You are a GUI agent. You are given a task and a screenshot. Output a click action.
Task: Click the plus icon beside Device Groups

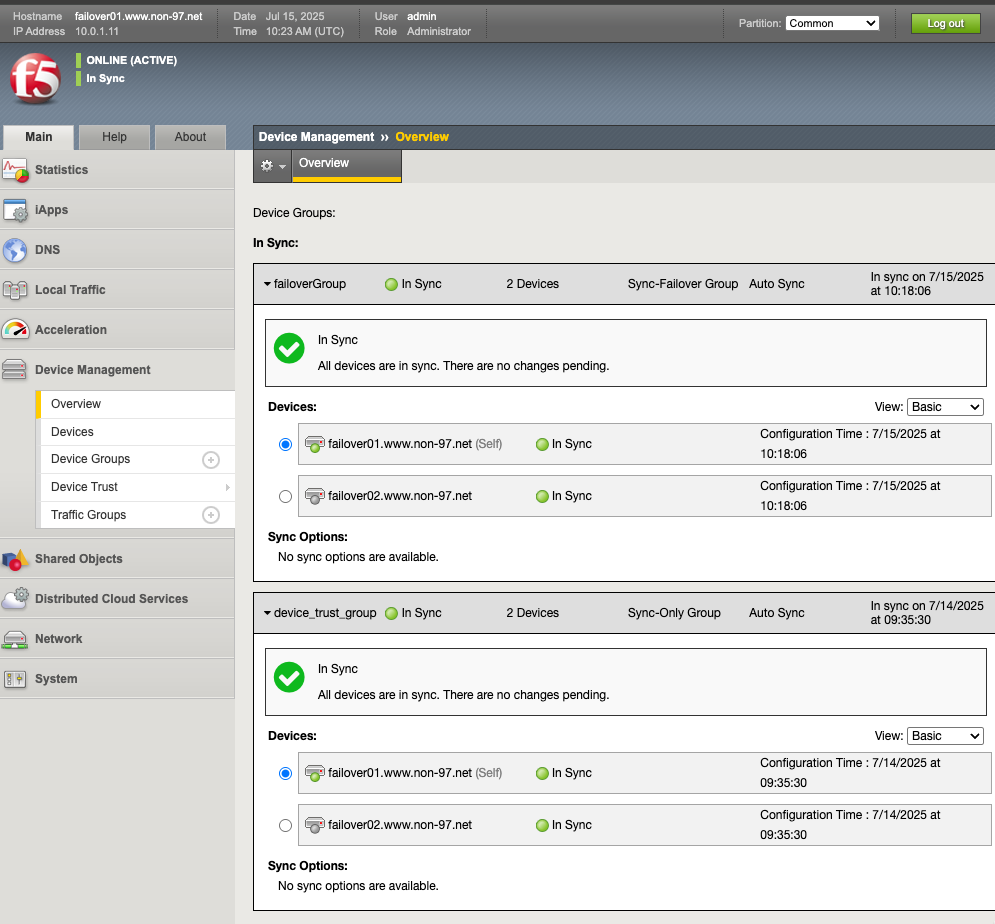click(211, 459)
